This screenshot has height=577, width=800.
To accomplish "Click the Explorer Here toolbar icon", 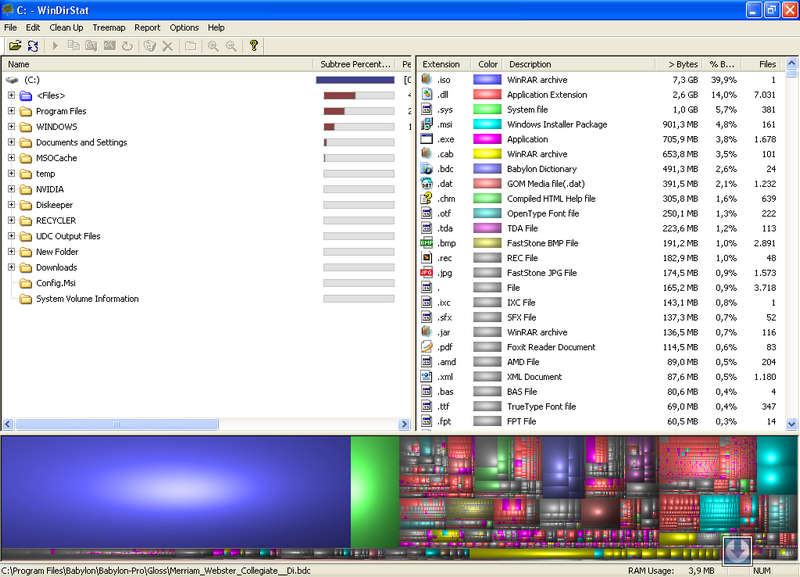I will click(91, 46).
